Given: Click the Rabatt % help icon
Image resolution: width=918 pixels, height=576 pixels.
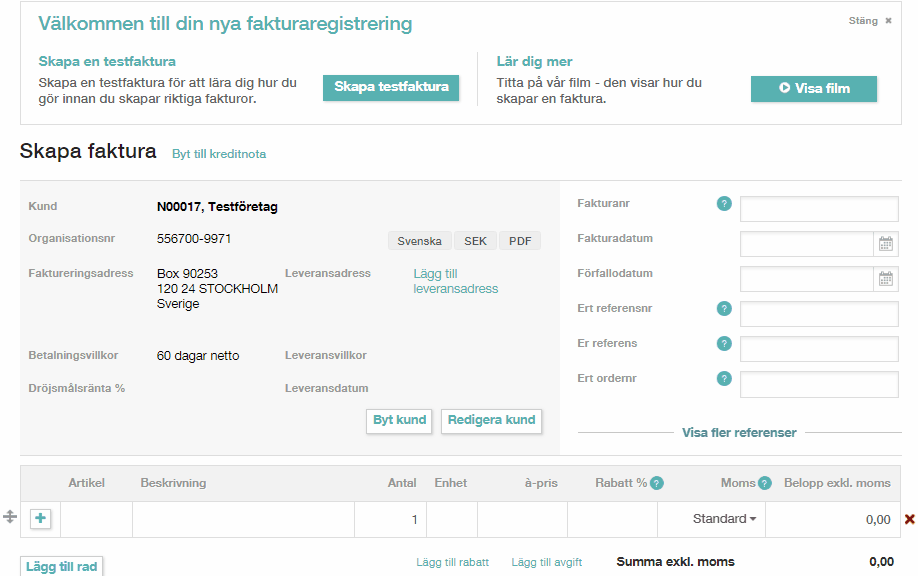Looking at the screenshot, I should point(657,484).
